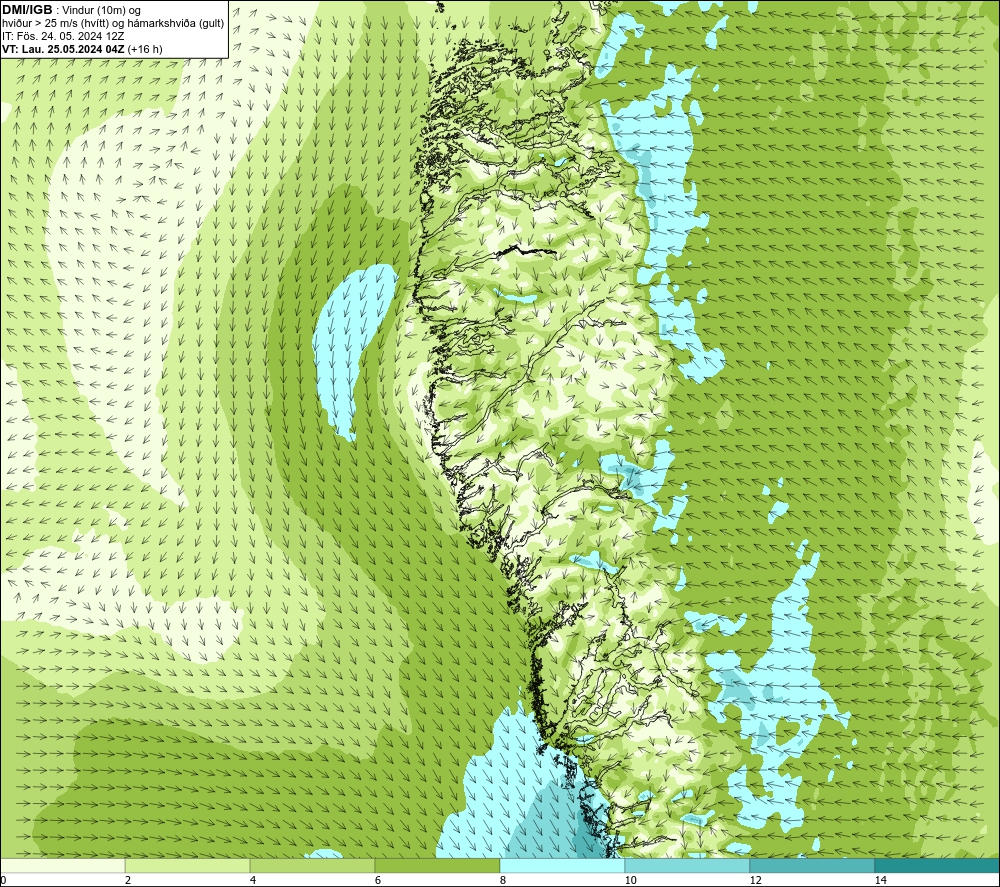
Task: Select the darkest teal swatch above 14
Action: point(938,865)
